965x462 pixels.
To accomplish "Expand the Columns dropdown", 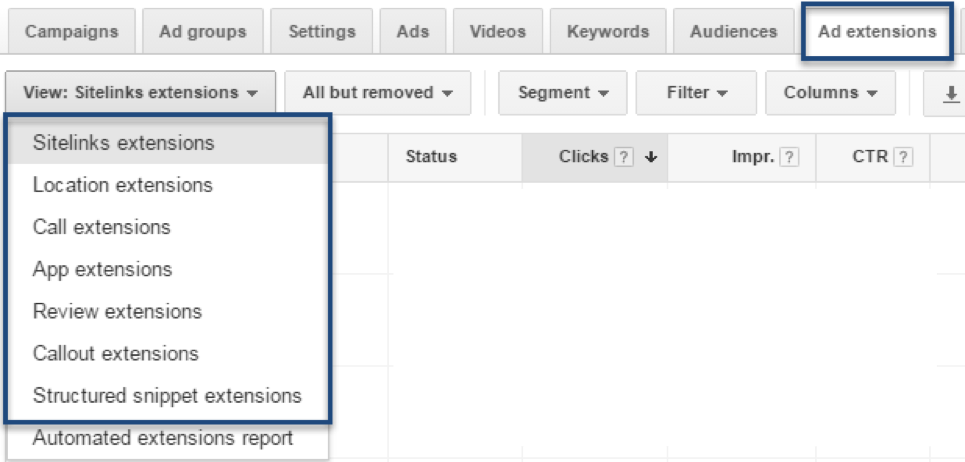I will (x=831, y=93).
